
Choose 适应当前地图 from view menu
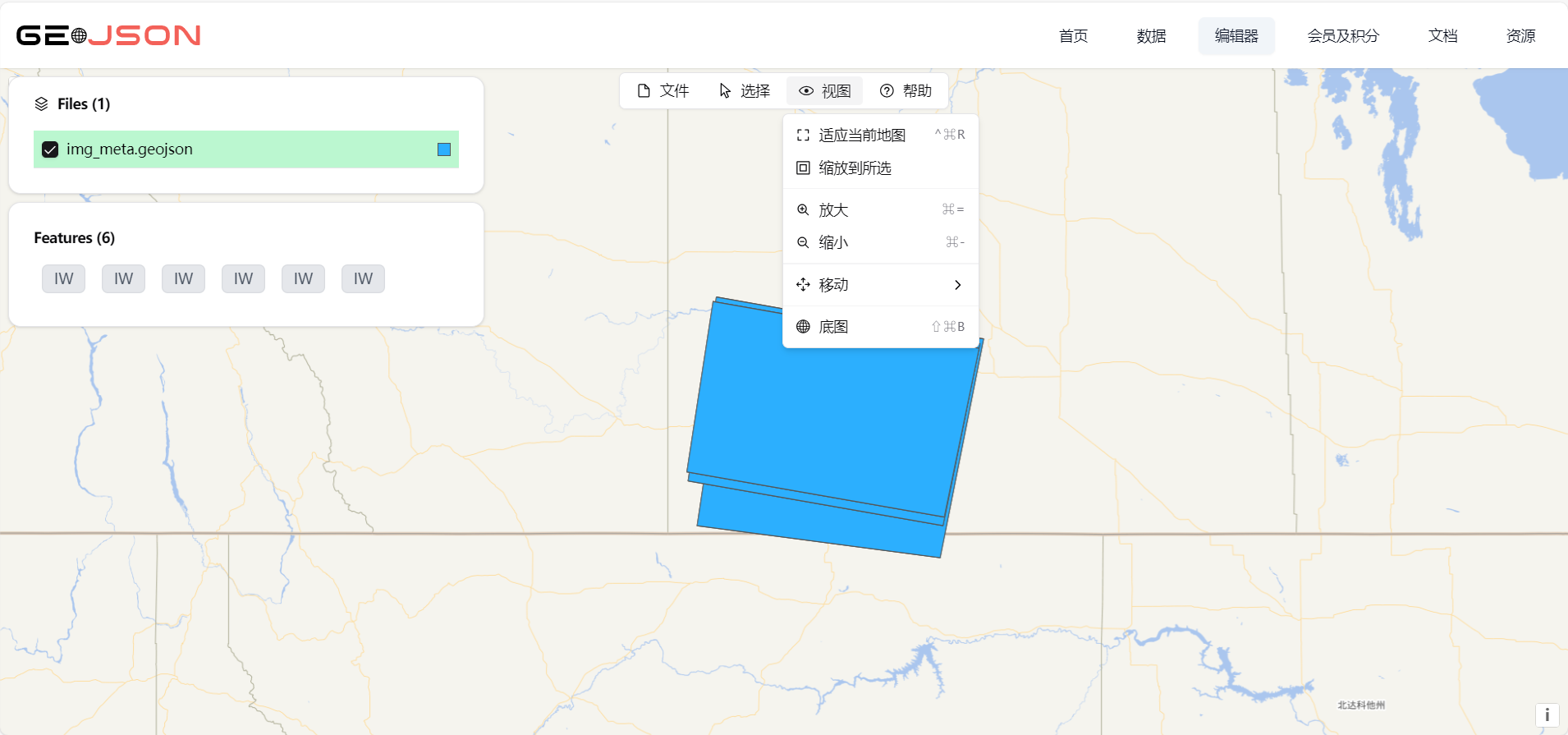point(881,135)
